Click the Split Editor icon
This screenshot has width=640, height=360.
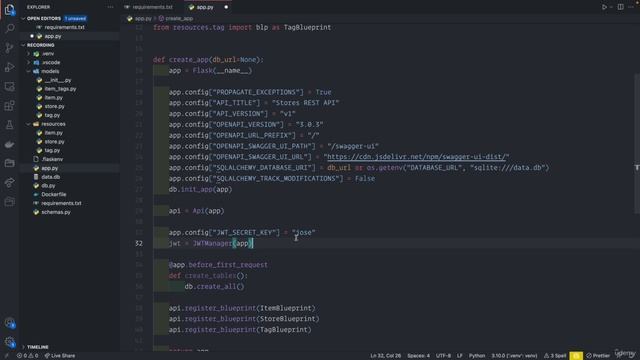pos(620,7)
